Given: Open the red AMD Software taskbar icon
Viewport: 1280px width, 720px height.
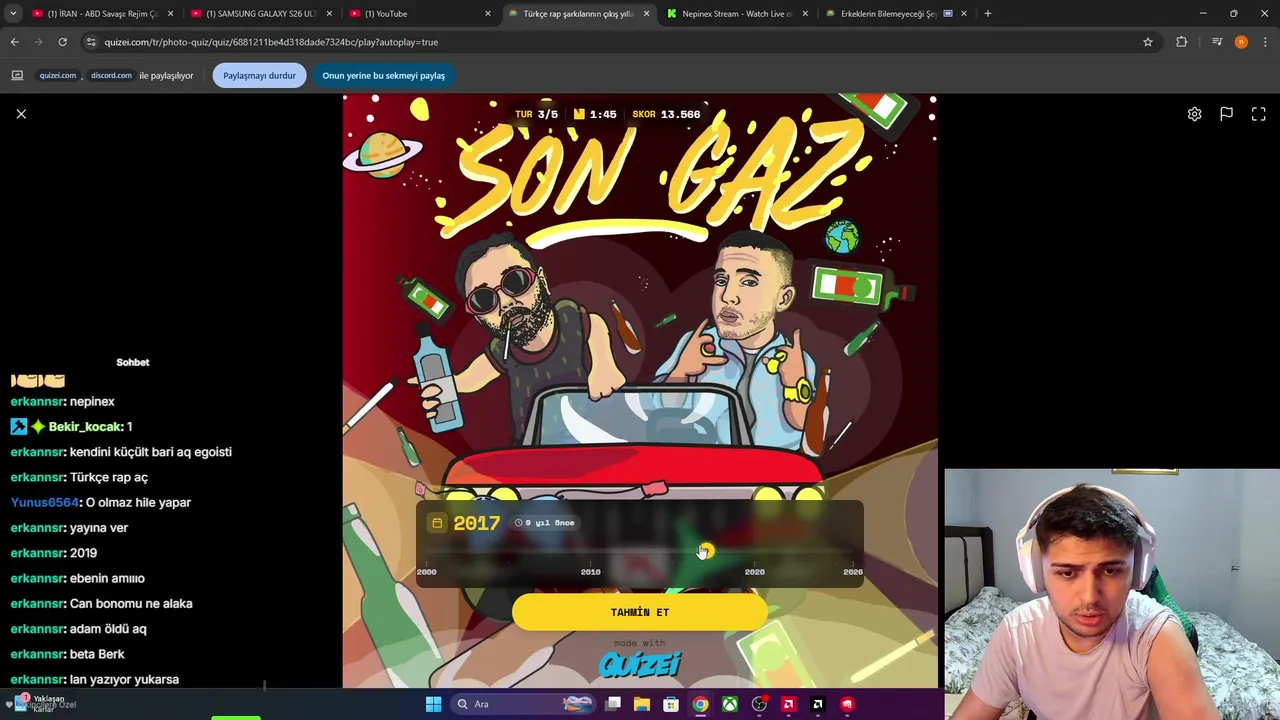Looking at the screenshot, I should [x=788, y=704].
